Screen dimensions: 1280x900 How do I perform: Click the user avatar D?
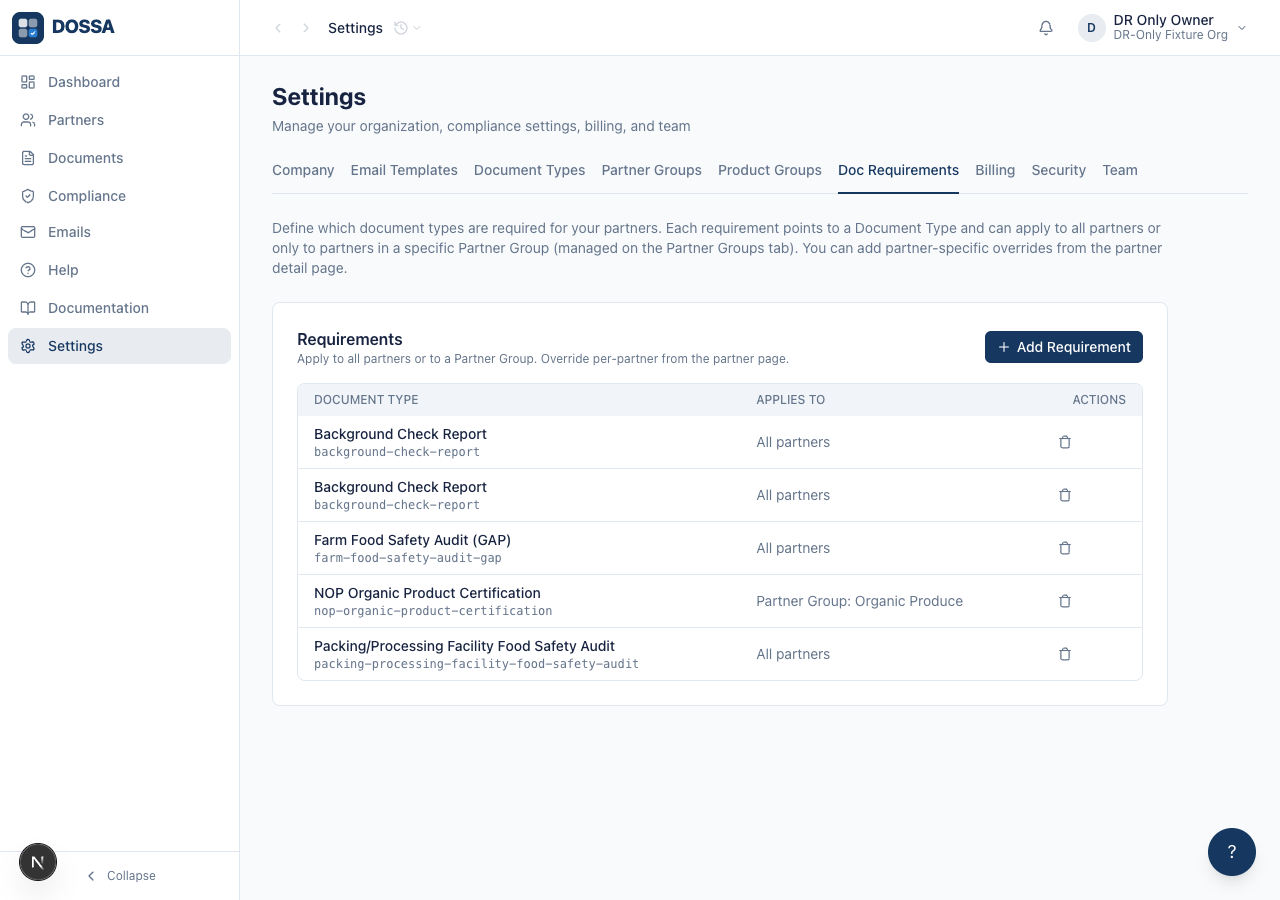(x=1091, y=28)
